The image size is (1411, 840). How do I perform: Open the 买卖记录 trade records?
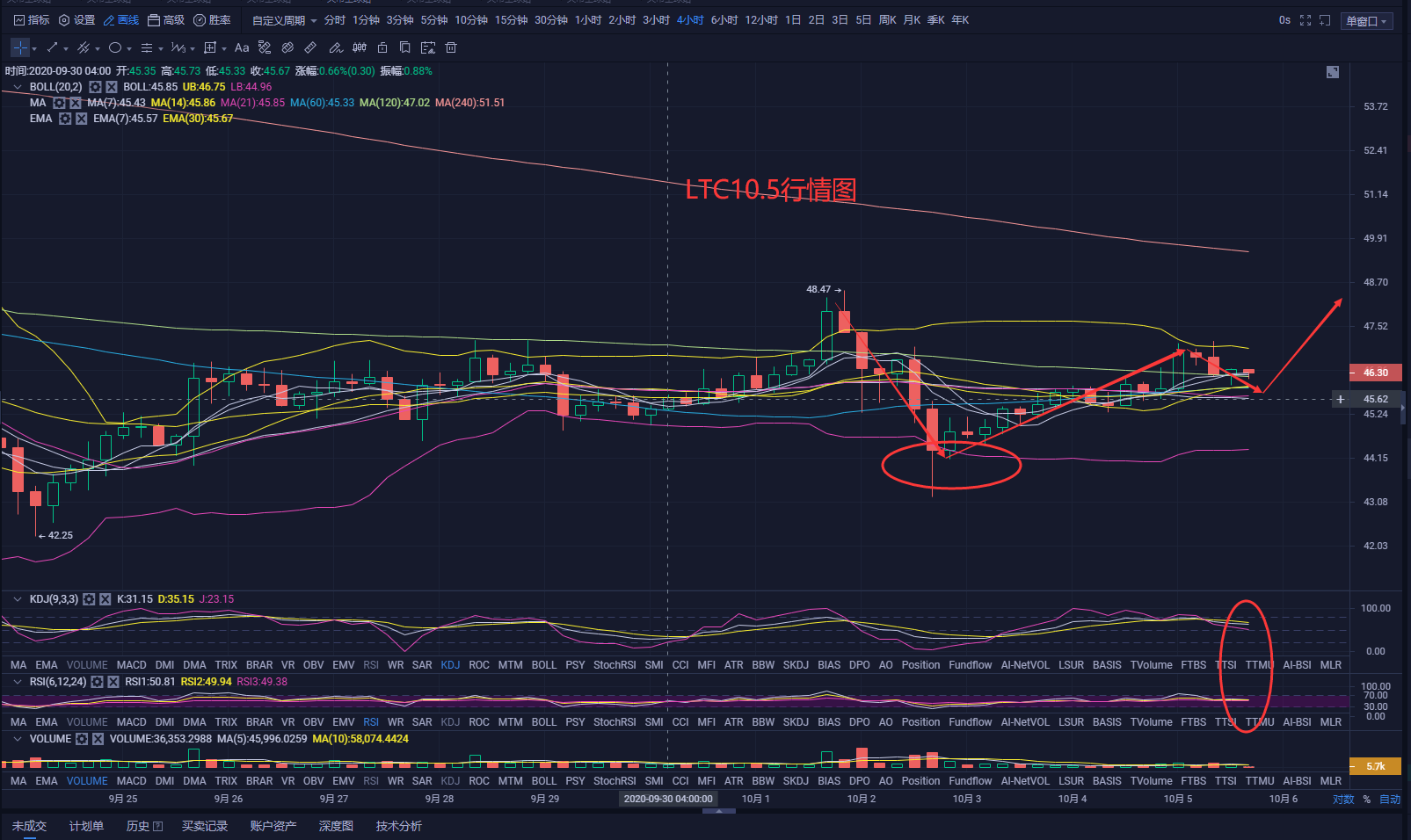(205, 826)
